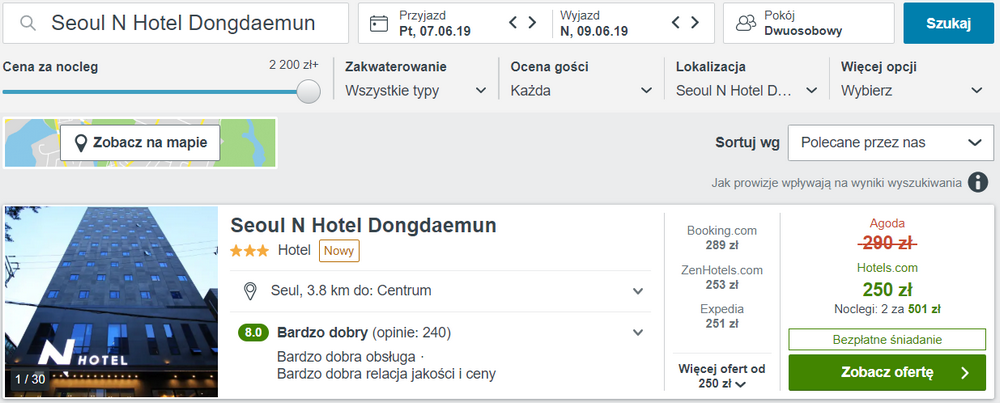This screenshot has width=1000, height=403.
Task: Click the map pin icon on map button
Action: click(81, 143)
